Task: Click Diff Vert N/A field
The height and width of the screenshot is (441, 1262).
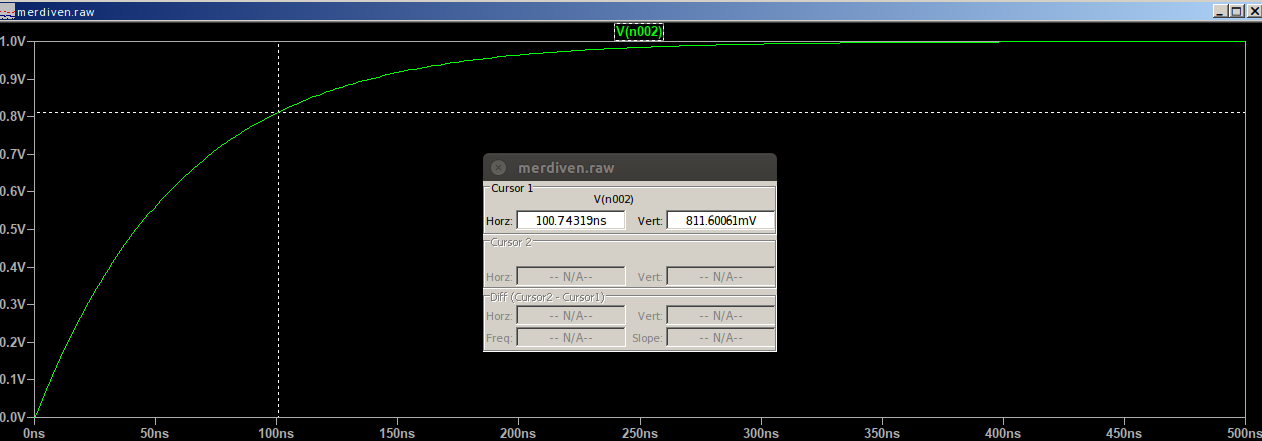Action: [x=720, y=315]
